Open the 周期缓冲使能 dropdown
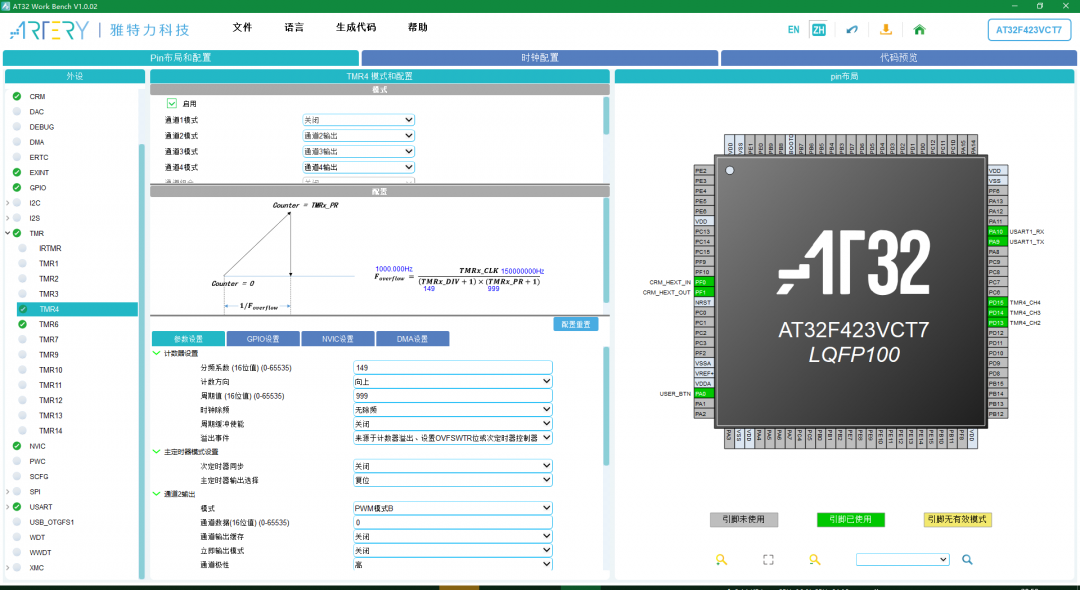The height and width of the screenshot is (590, 1080). [x=453, y=424]
